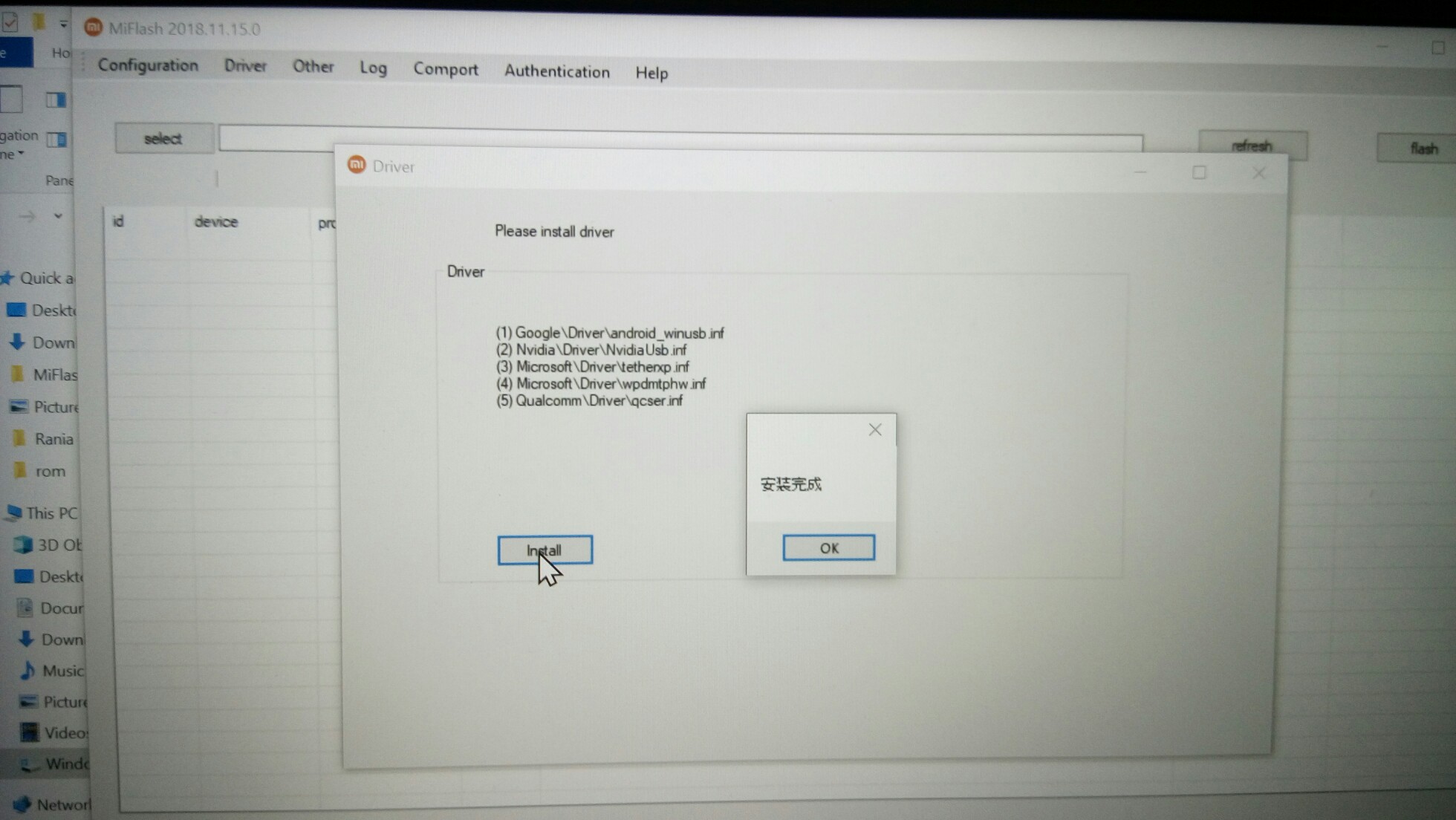Open the Comport menu

(445, 69)
